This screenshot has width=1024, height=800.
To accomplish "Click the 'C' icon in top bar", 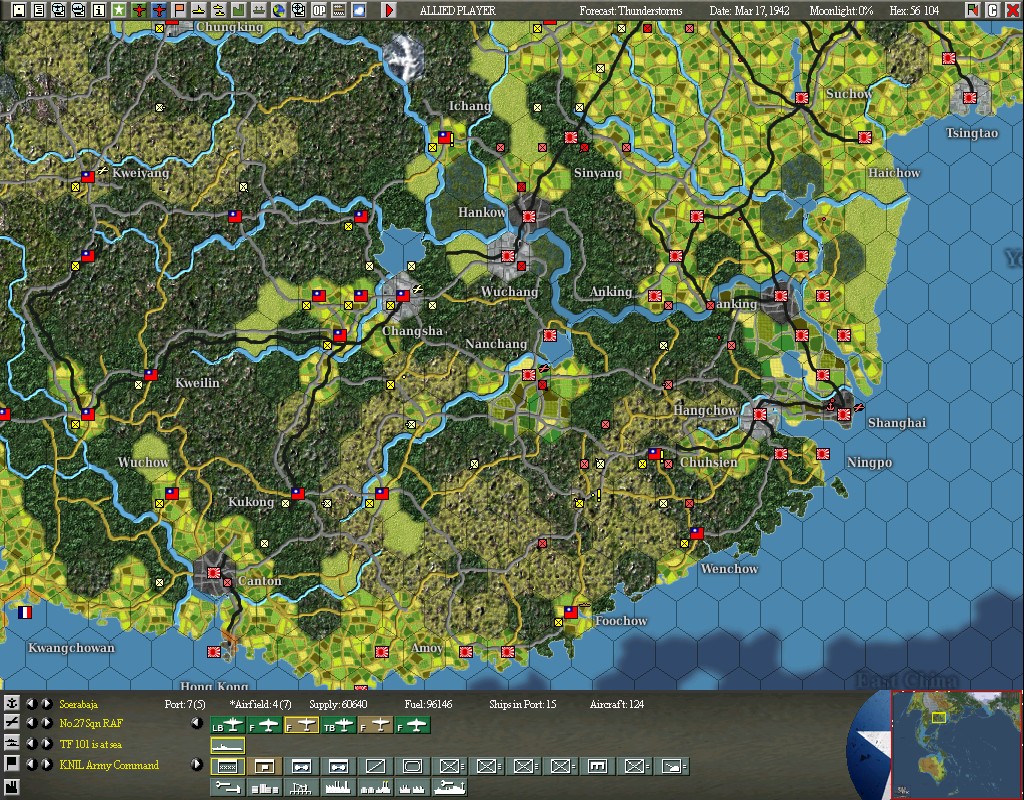I will coord(993,10).
